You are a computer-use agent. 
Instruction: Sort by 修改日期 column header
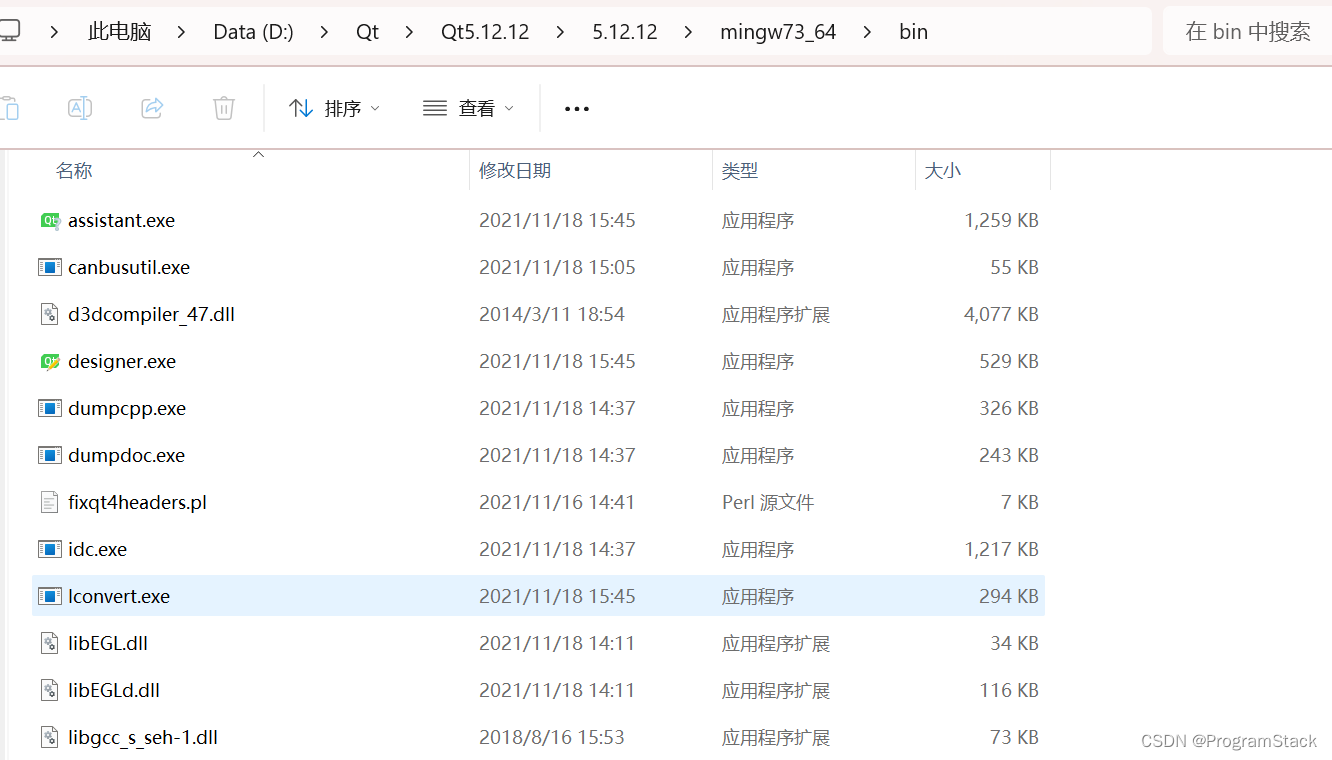tap(515, 171)
